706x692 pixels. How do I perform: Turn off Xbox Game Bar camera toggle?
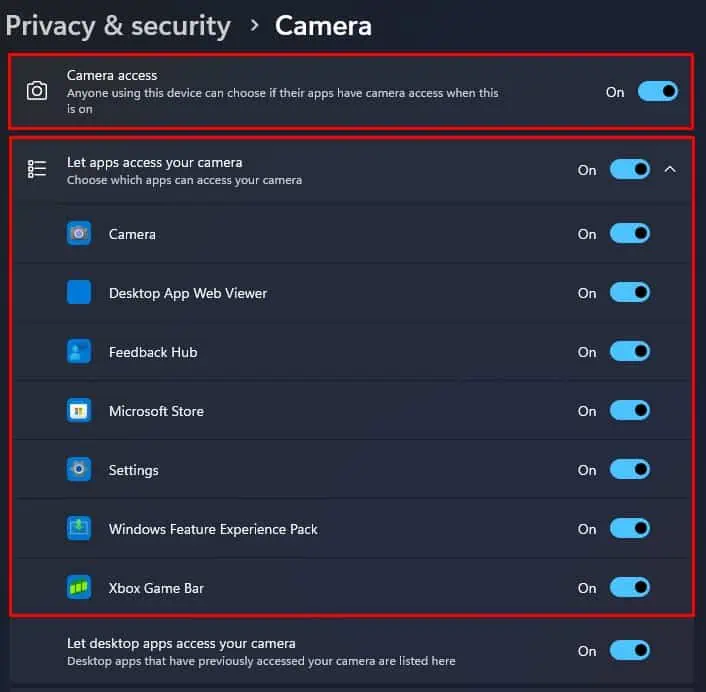tap(629, 588)
